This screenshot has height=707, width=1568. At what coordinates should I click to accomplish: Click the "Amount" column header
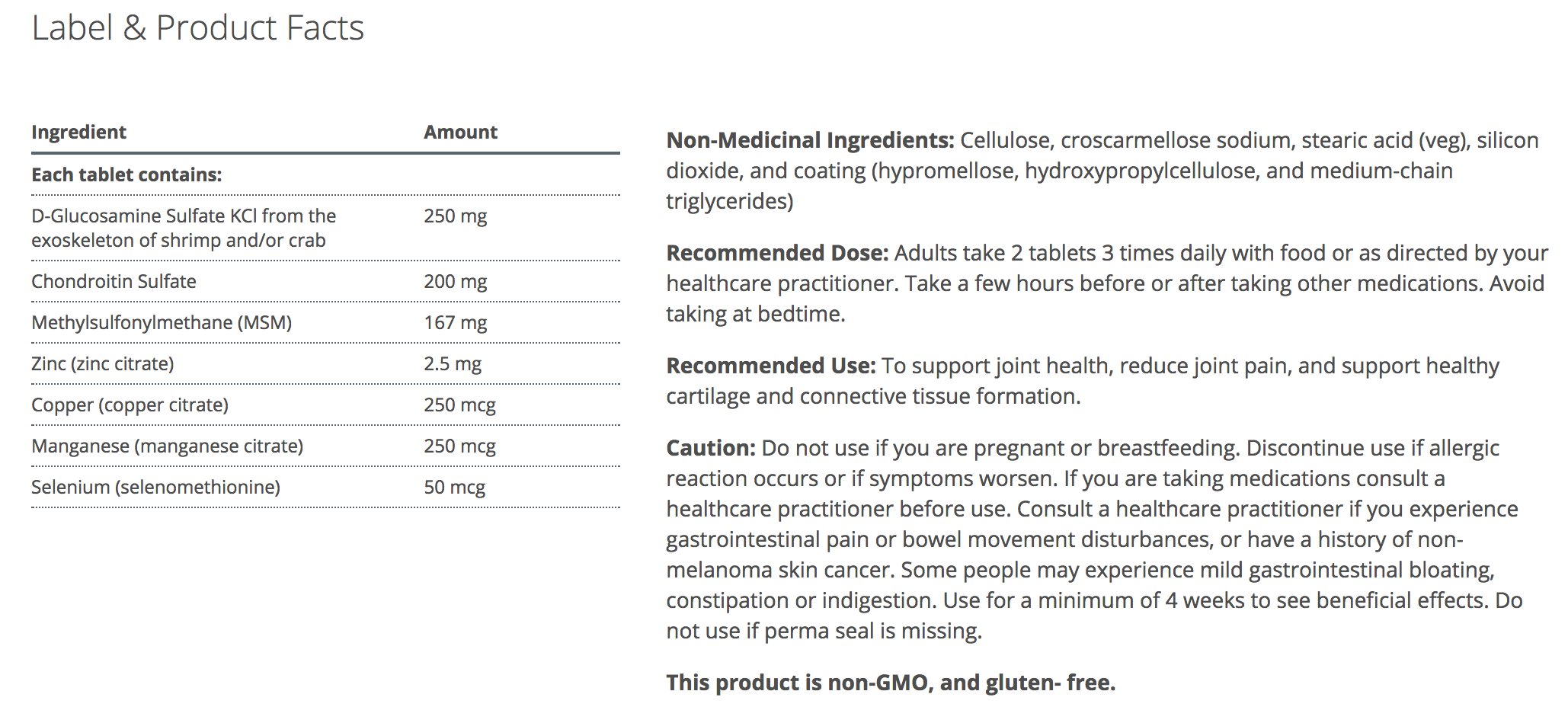click(x=460, y=132)
